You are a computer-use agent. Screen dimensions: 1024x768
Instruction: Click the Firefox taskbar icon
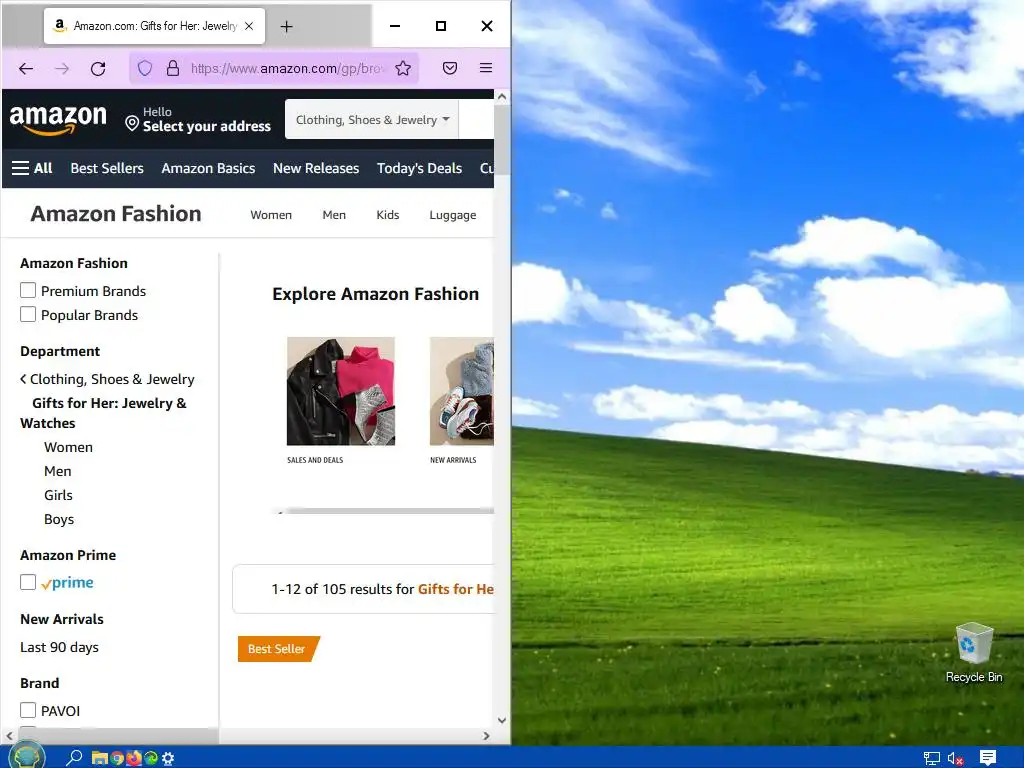[134, 758]
